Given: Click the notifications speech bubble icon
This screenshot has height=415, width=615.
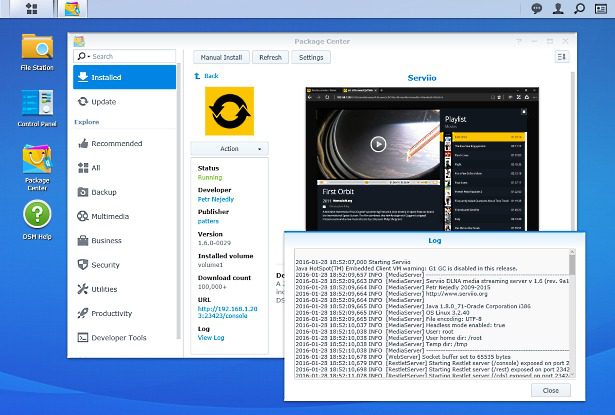Looking at the screenshot, I should click(537, 8).
